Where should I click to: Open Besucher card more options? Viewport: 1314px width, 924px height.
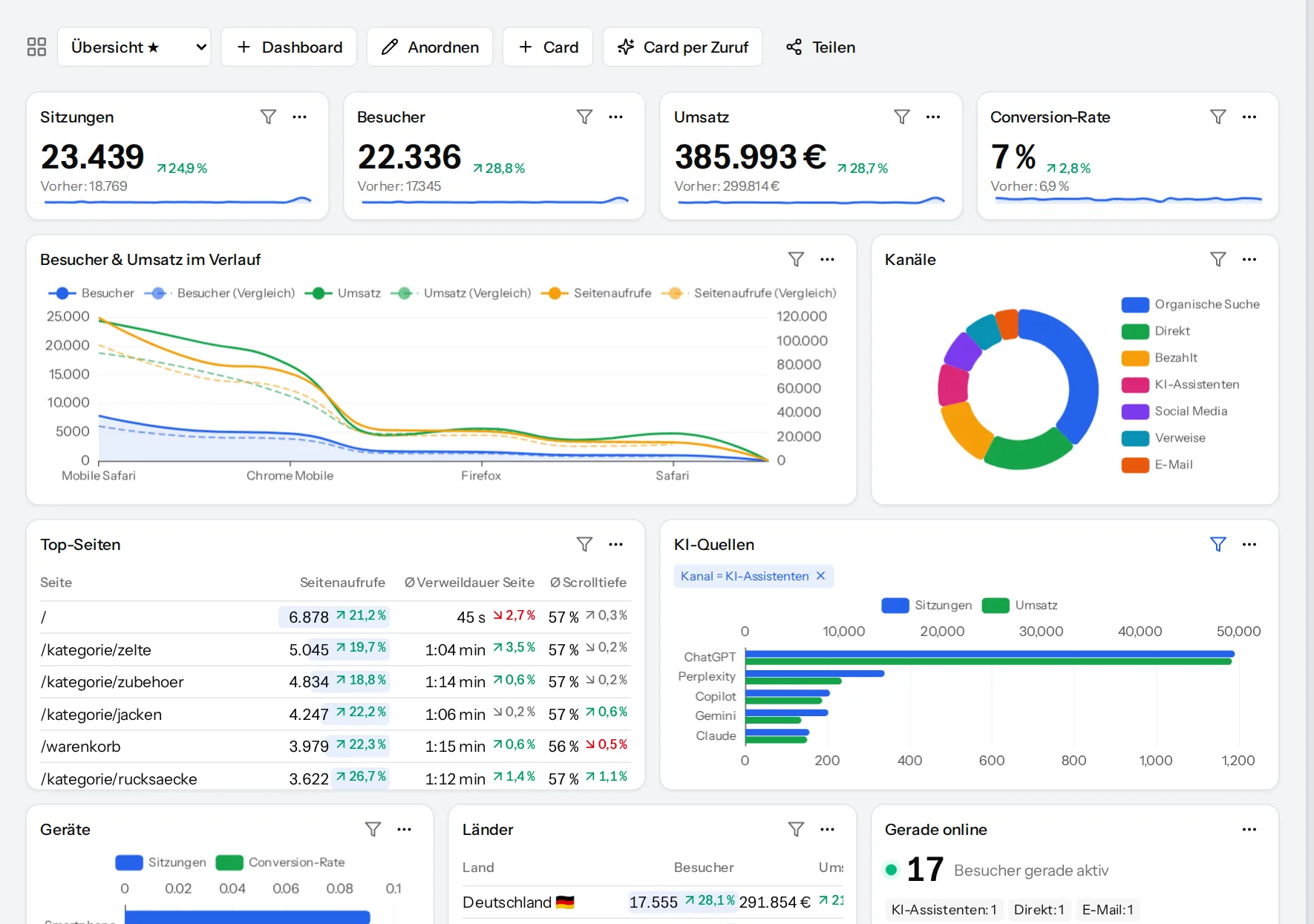[615, 117]
